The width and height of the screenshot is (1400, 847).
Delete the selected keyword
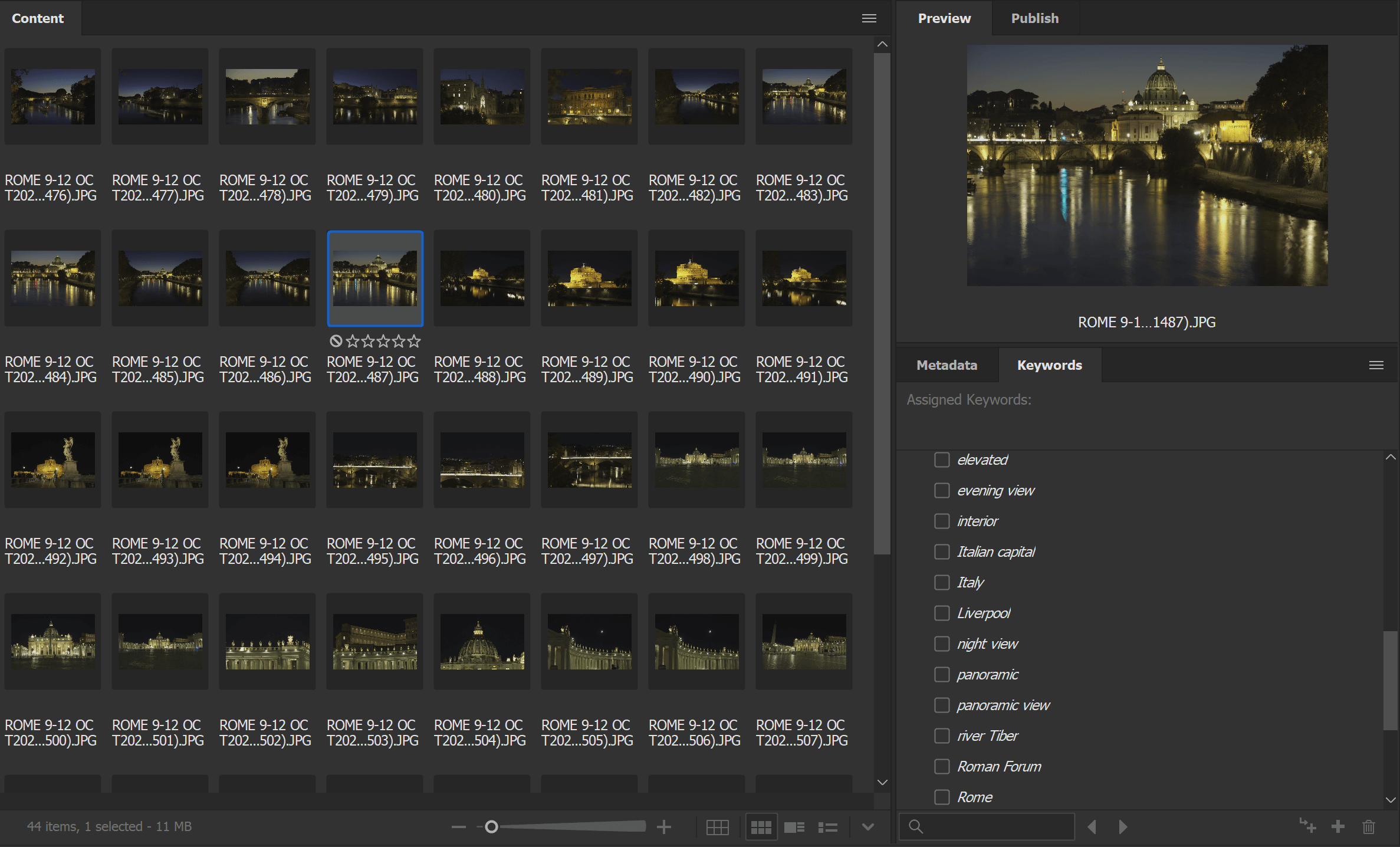click(x=1369, y=826)
